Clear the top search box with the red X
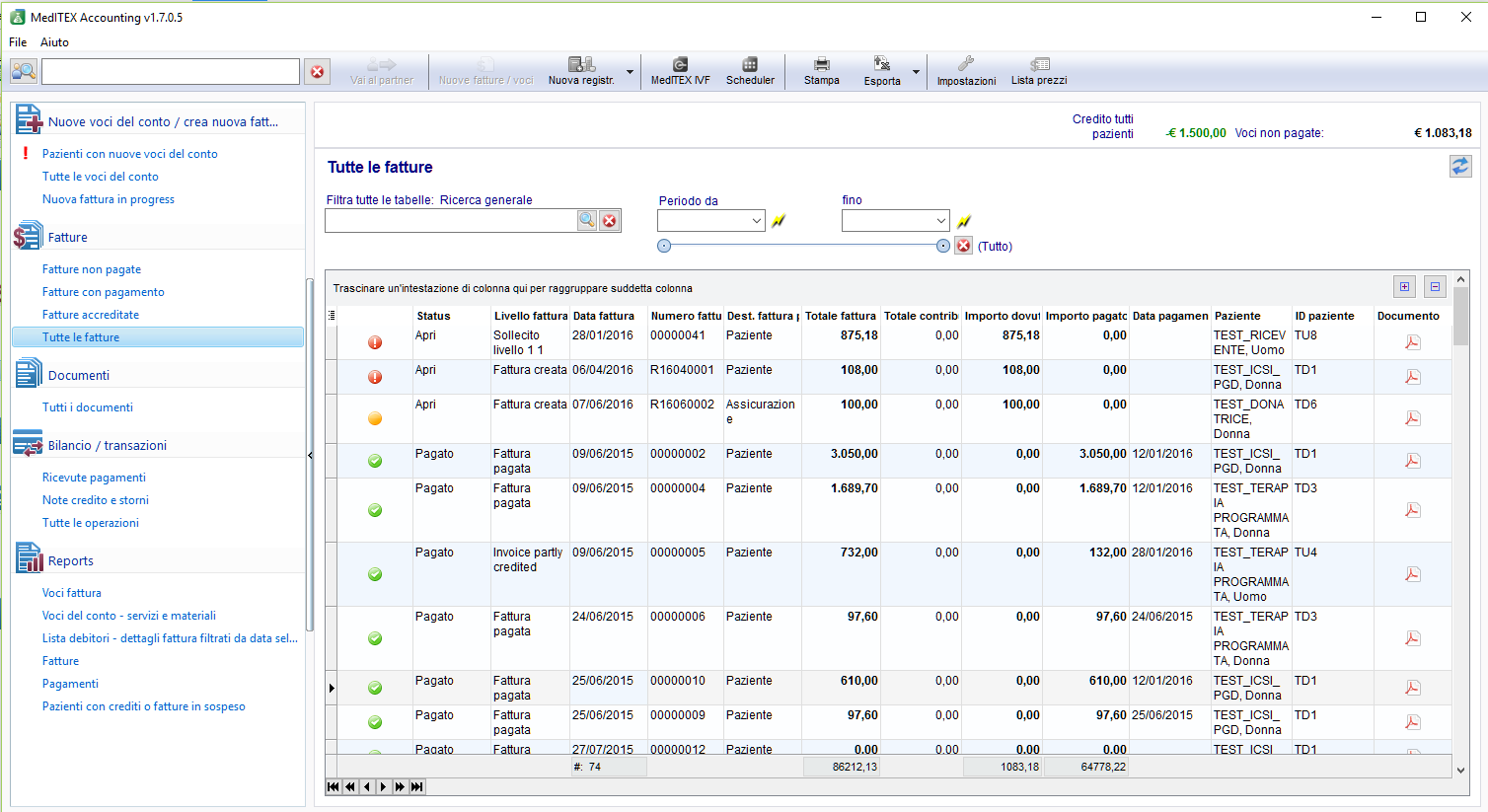The image size is (1488, 812). [317, 71]
